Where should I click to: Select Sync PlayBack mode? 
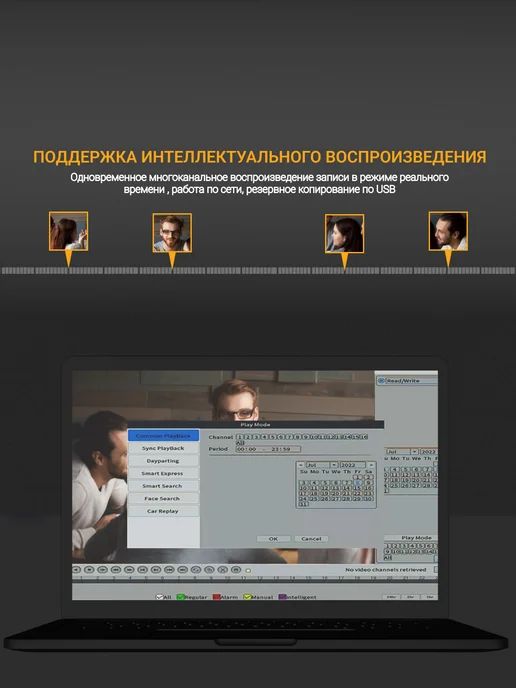[x=163, y=448]
